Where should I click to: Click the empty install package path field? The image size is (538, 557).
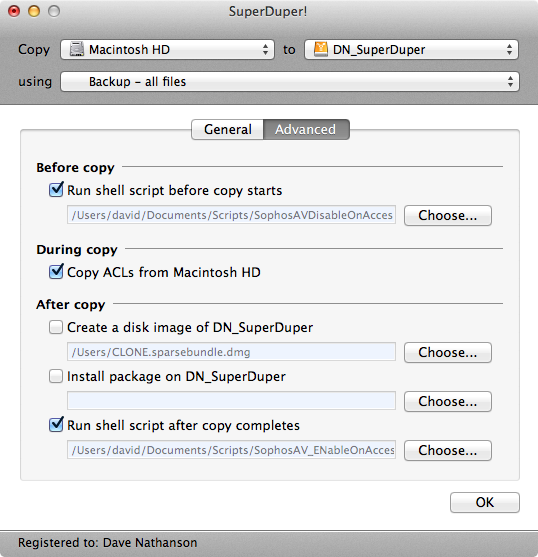tap(231, 401)
